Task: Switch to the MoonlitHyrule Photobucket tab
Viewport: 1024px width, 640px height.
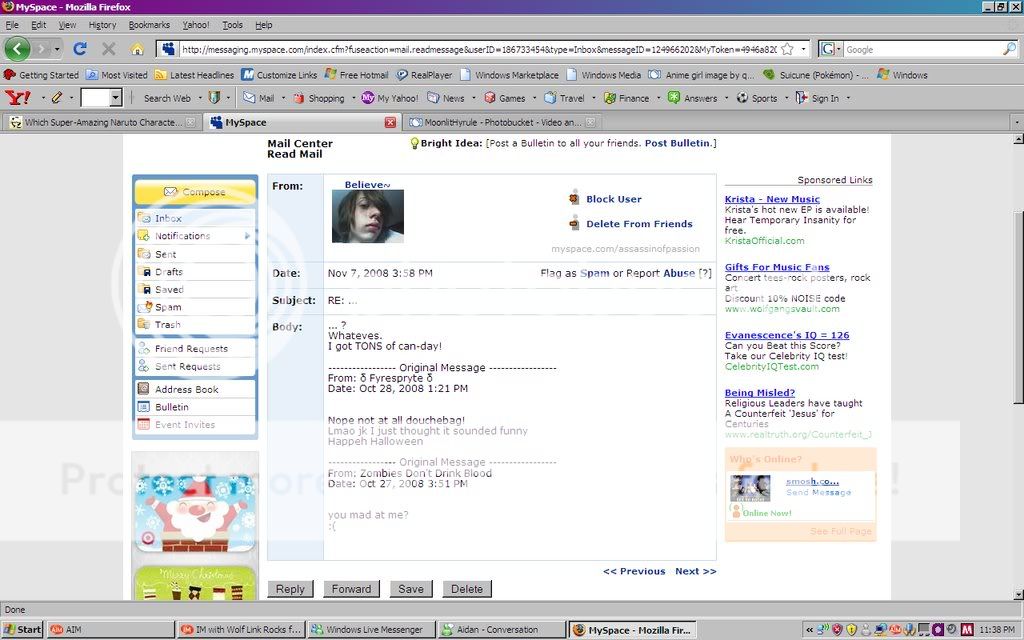Action: 496,122
